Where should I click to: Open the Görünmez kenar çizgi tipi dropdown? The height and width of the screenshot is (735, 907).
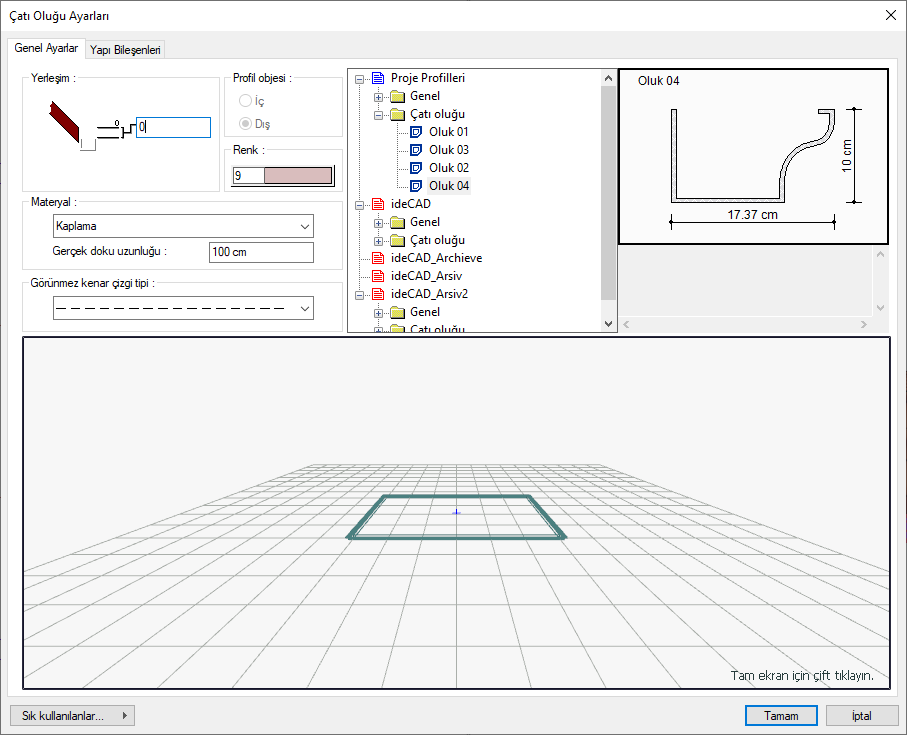(183, 309)
